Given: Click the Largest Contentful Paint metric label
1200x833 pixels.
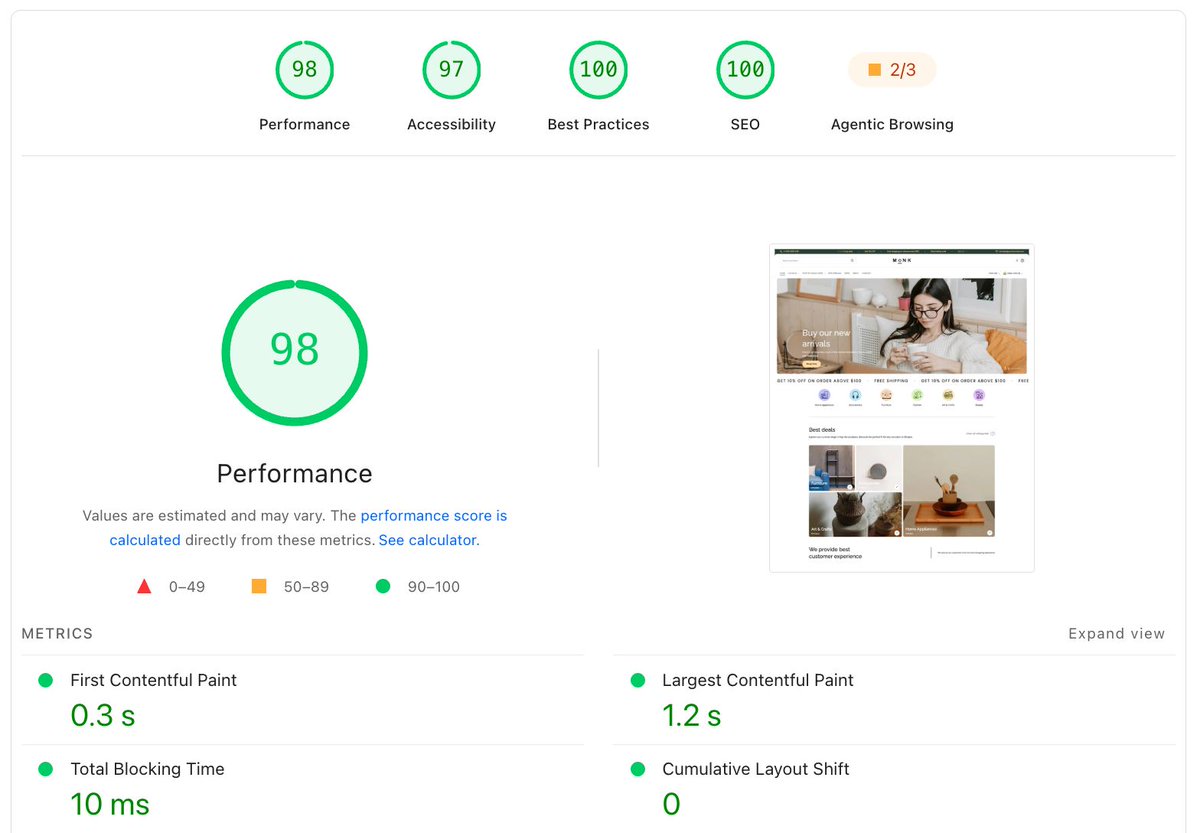Looking at the screenshot, I should click(758, 680).
